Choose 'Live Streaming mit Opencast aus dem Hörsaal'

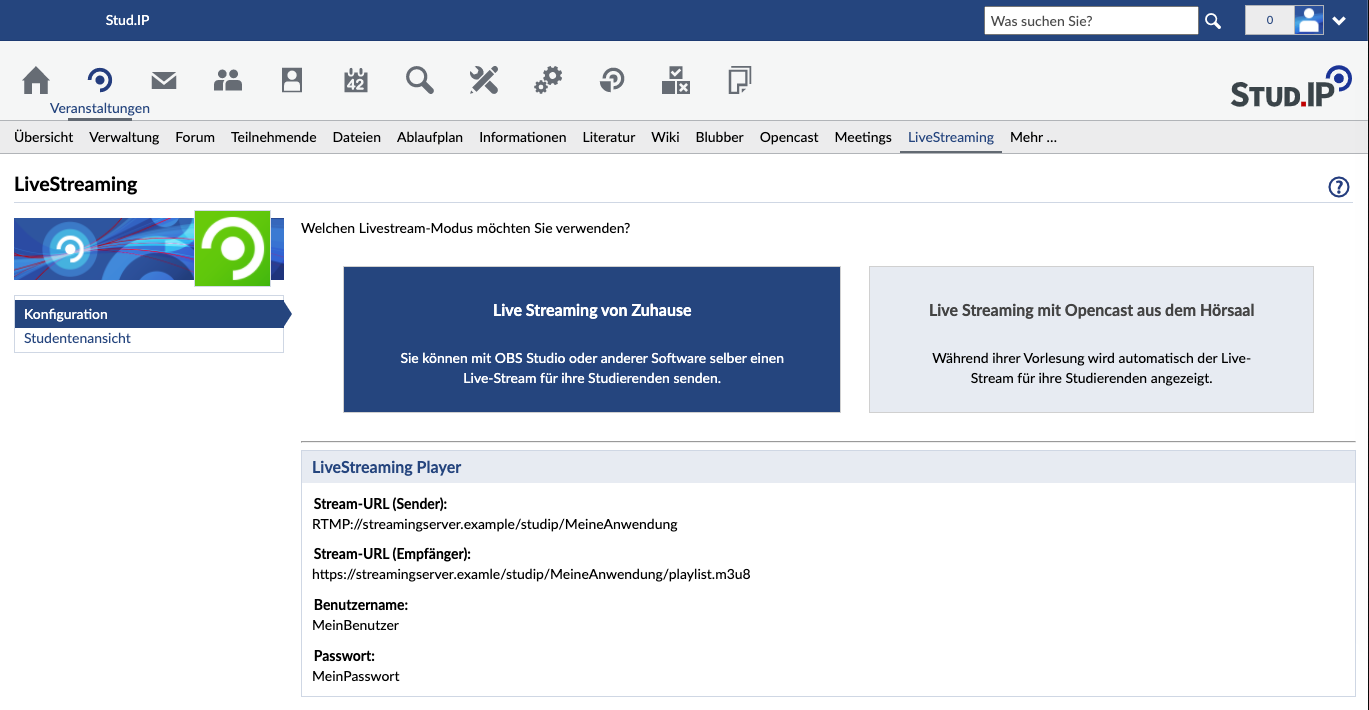[1091, 339]
